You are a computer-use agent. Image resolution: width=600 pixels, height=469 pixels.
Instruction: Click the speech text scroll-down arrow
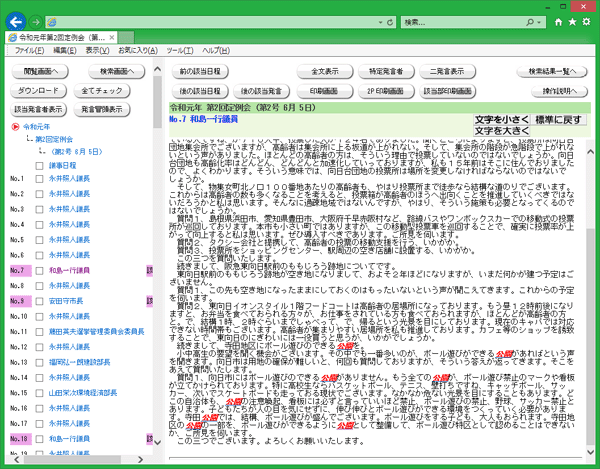(590, 452)
